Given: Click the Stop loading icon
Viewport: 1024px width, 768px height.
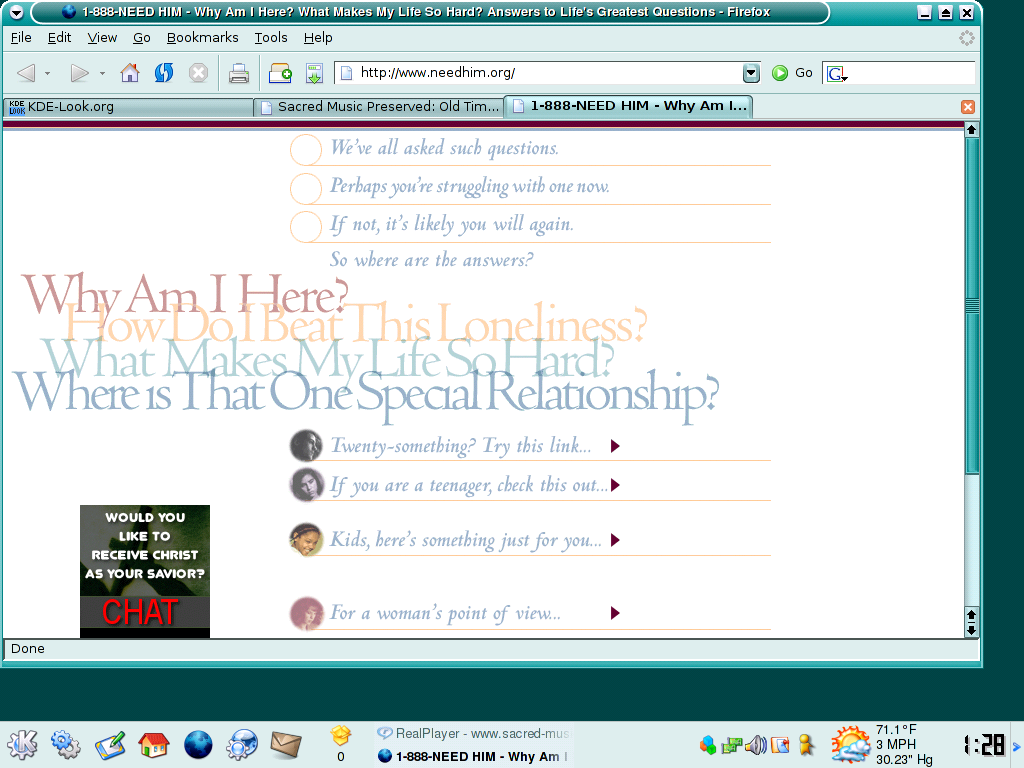Looking at the screenshot, I should [199, 72].
